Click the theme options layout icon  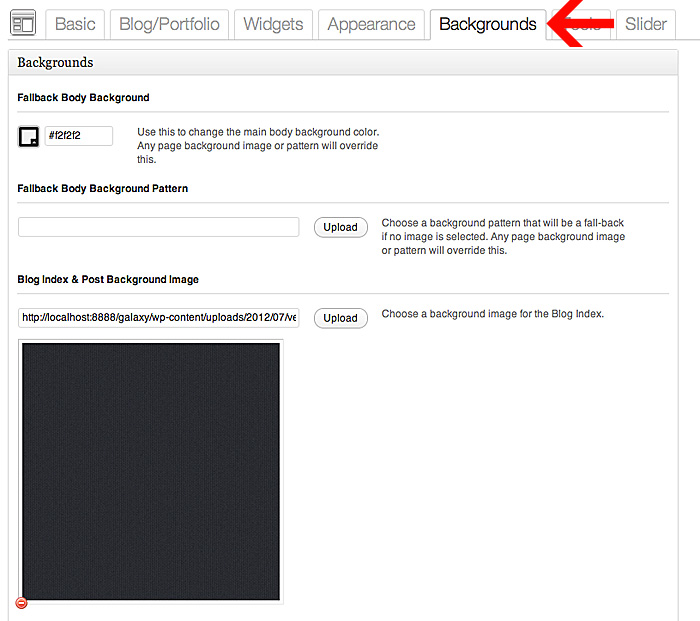point(22,24)
